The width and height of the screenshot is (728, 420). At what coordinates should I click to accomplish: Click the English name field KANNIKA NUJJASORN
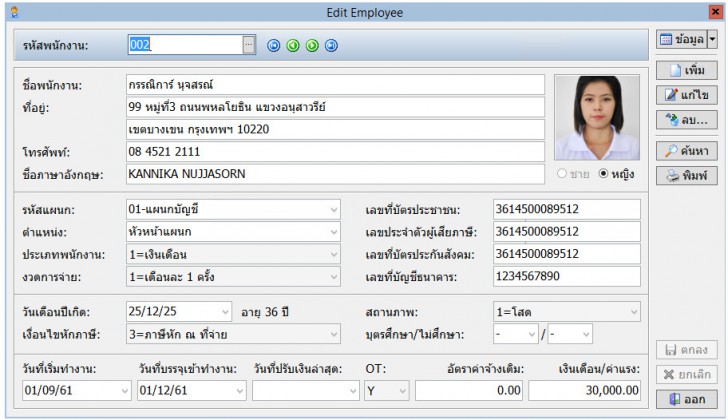pos(335,174)
